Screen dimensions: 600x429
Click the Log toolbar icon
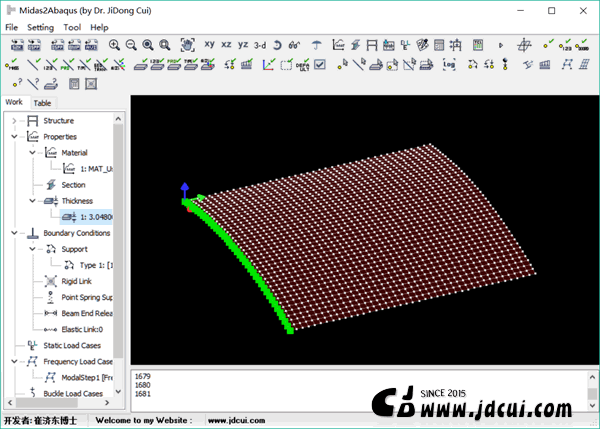coord(449,65)
